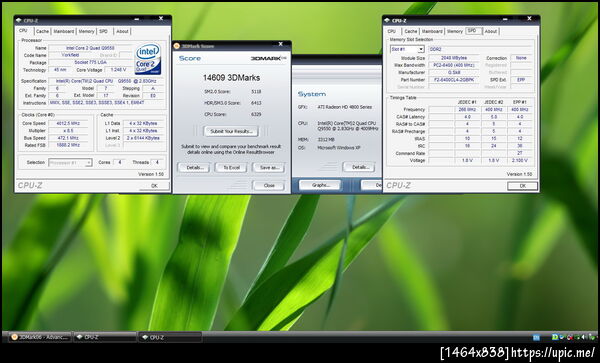
Task: Click the Bus Speed value 472.1 MHz
Action: point(69,138)
